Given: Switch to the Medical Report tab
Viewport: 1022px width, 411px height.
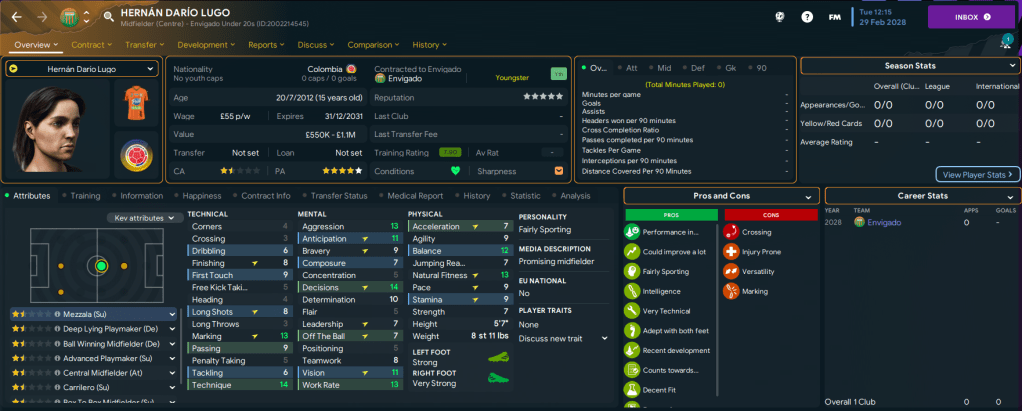Looking at the screenshot, I should point(414,196).
